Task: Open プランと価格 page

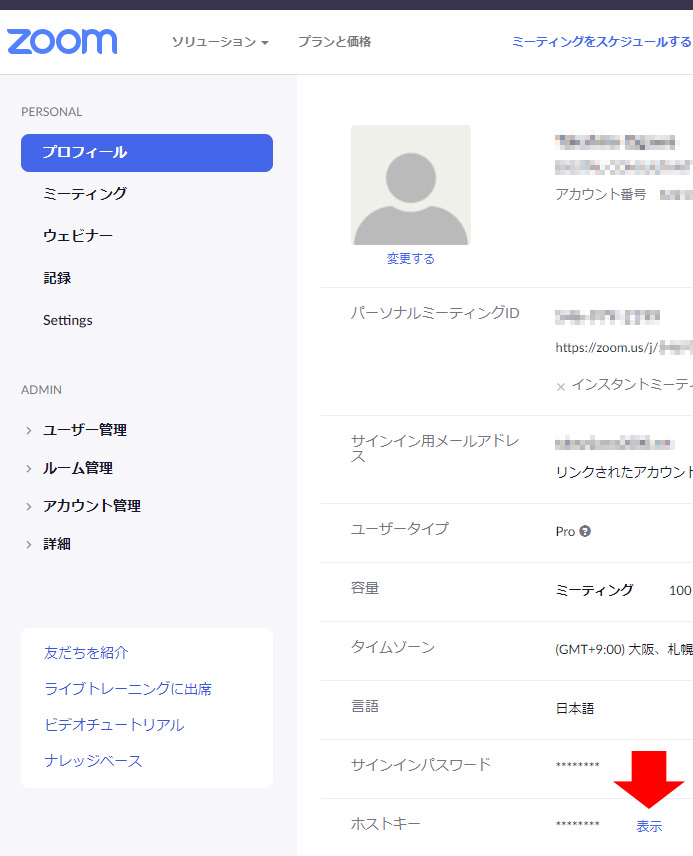Action: [334, 42]
